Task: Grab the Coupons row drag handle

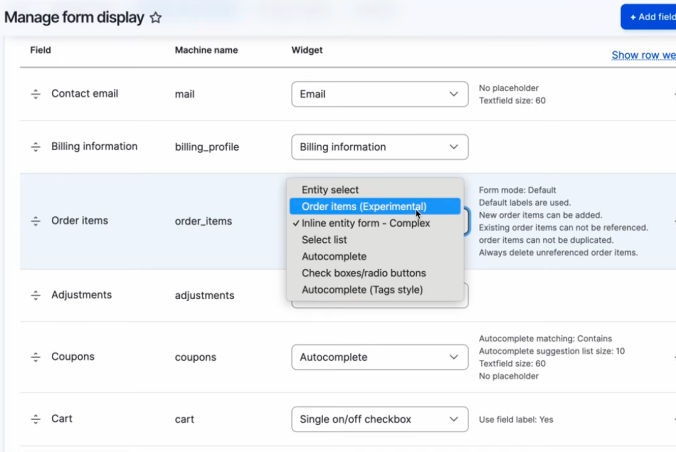Action: pyautogui.click(x=35, y=357)
